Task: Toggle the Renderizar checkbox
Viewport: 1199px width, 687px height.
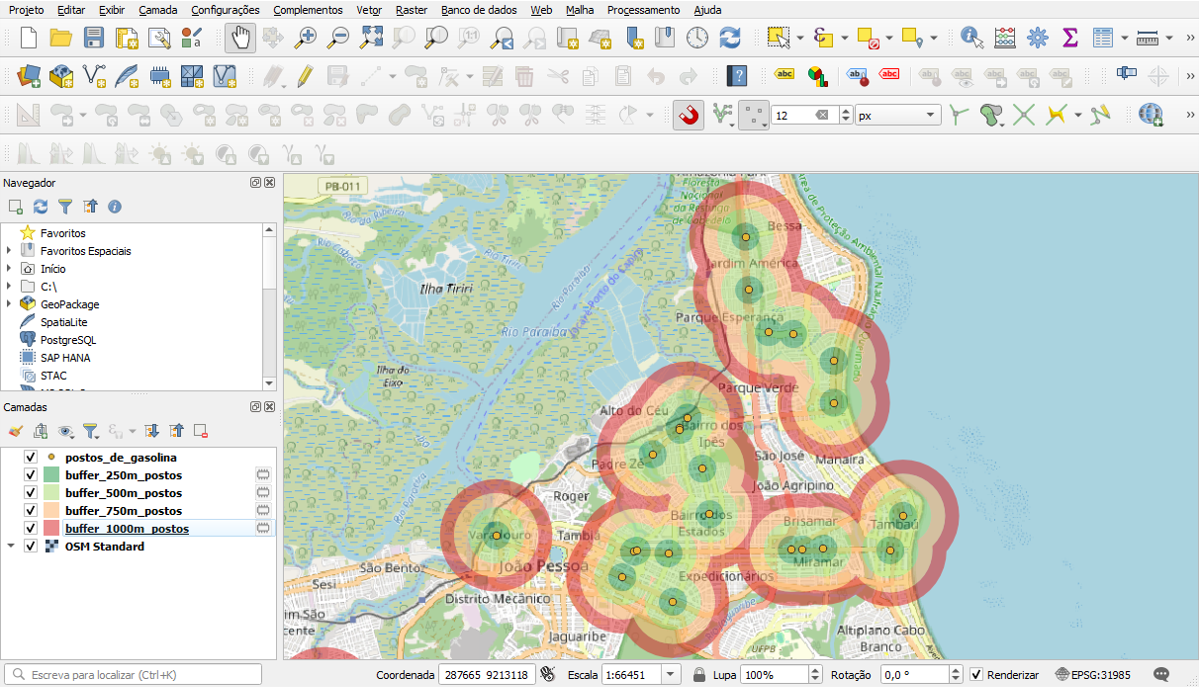Action: [x=976, y=675]
